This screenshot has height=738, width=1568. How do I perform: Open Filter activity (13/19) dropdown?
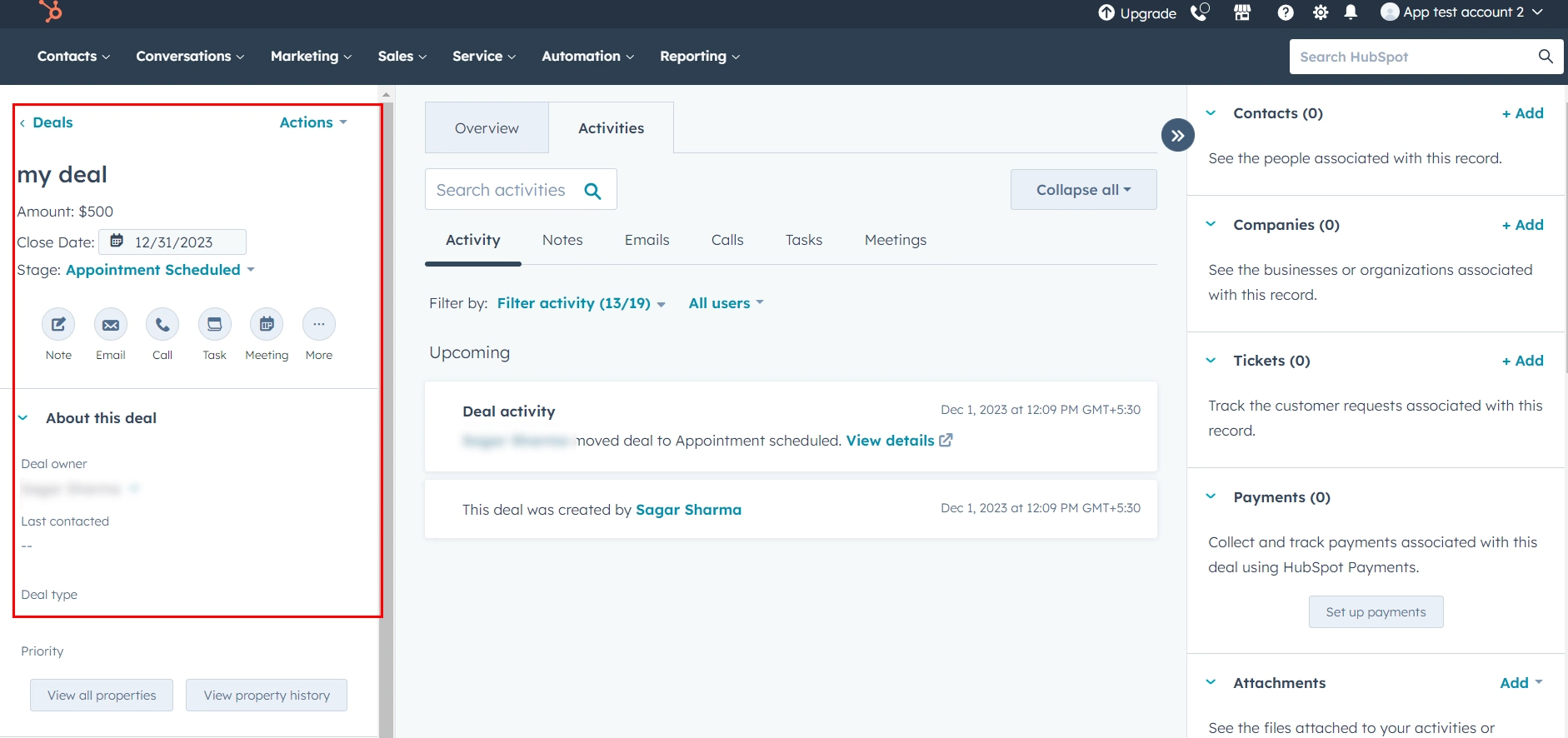(582, 303)
